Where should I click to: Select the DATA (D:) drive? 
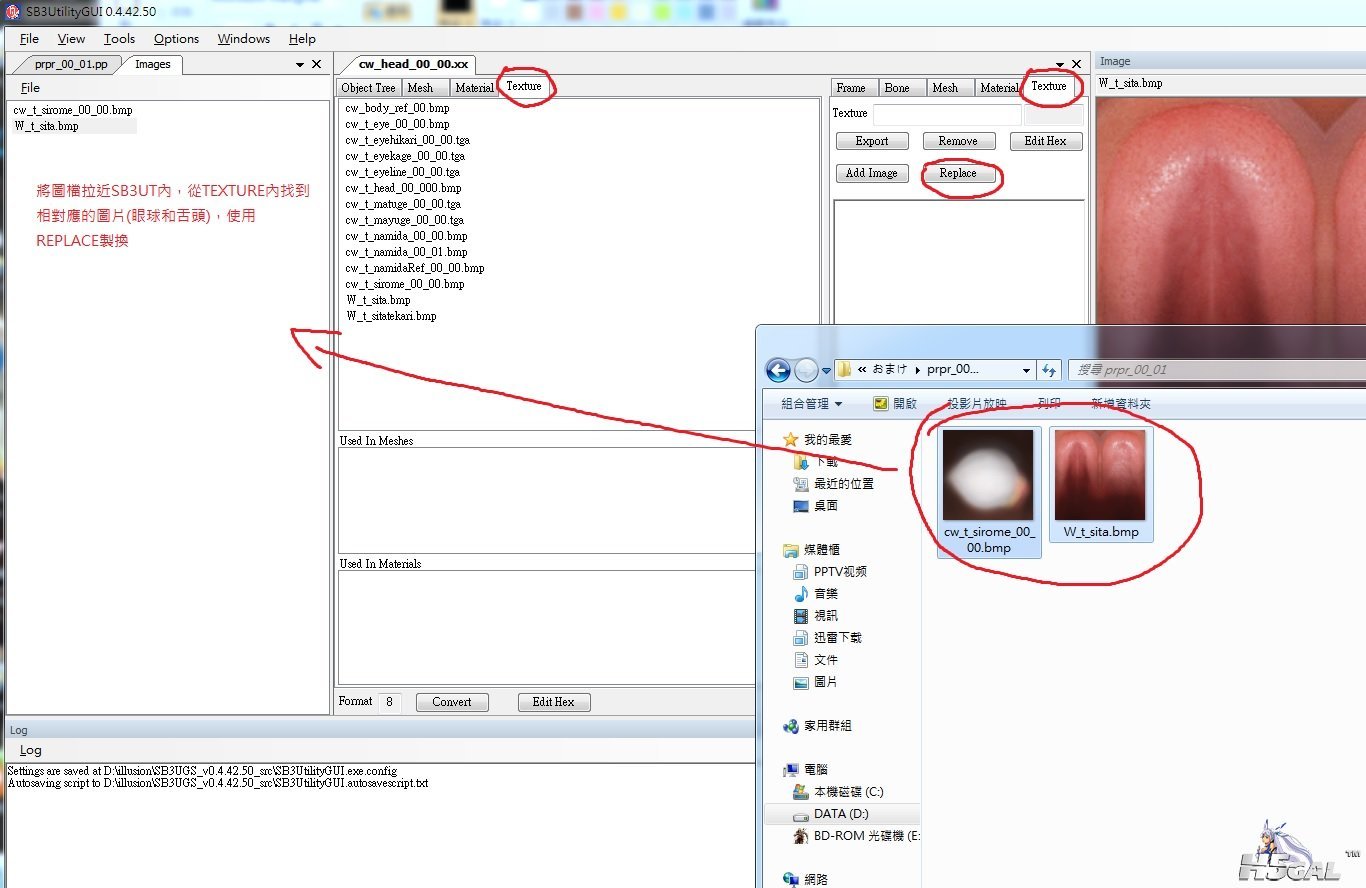tap(840, 814)
